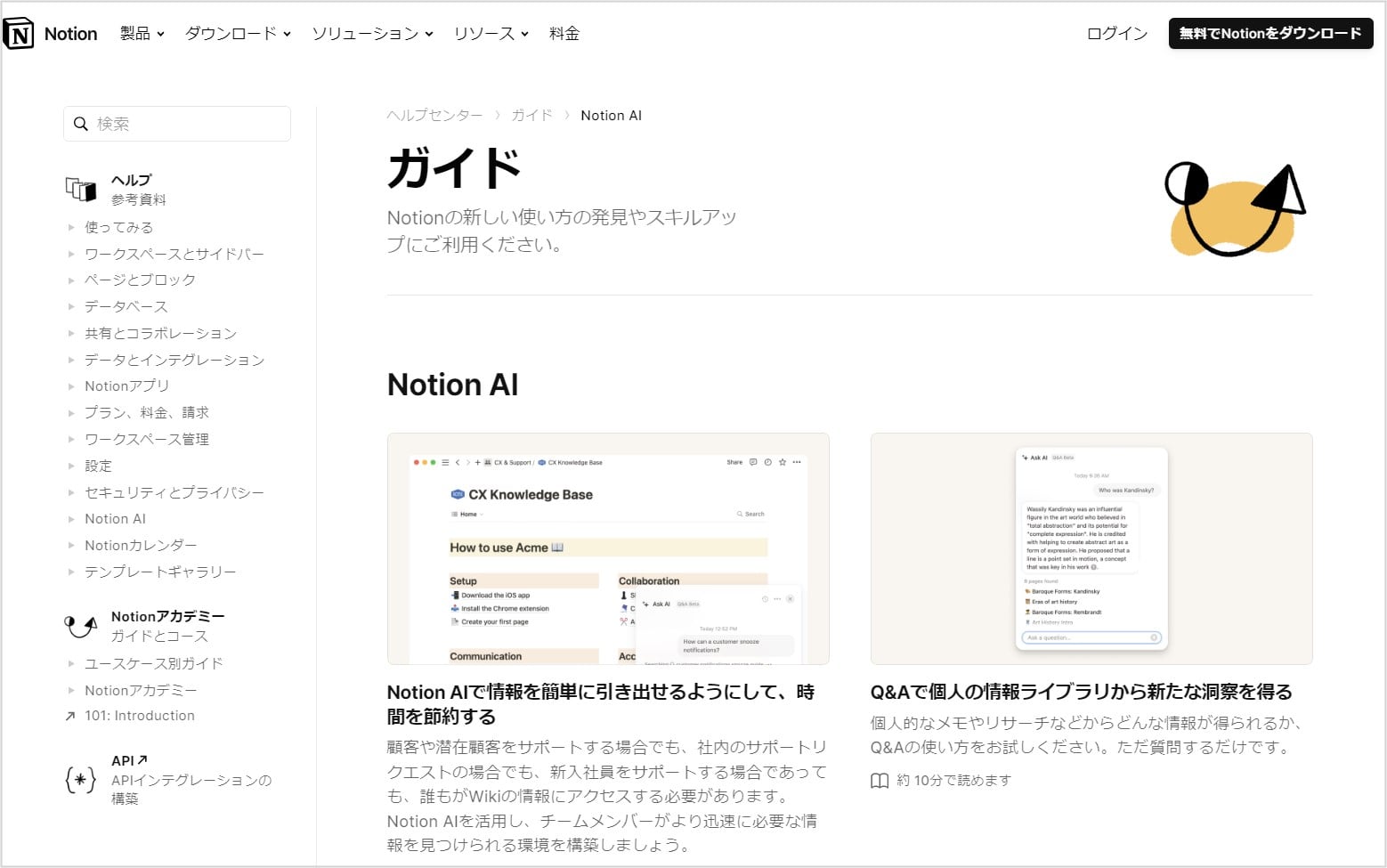The image size is (1387, 868).
Task: Expand ワークスペースとサイドバー section
Action: [71, 254]
